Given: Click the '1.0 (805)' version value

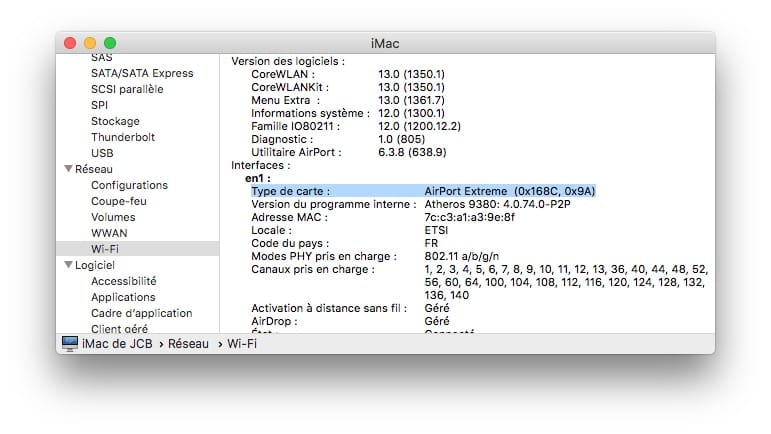Looking at the screenshot, I should tap(401, 139).
